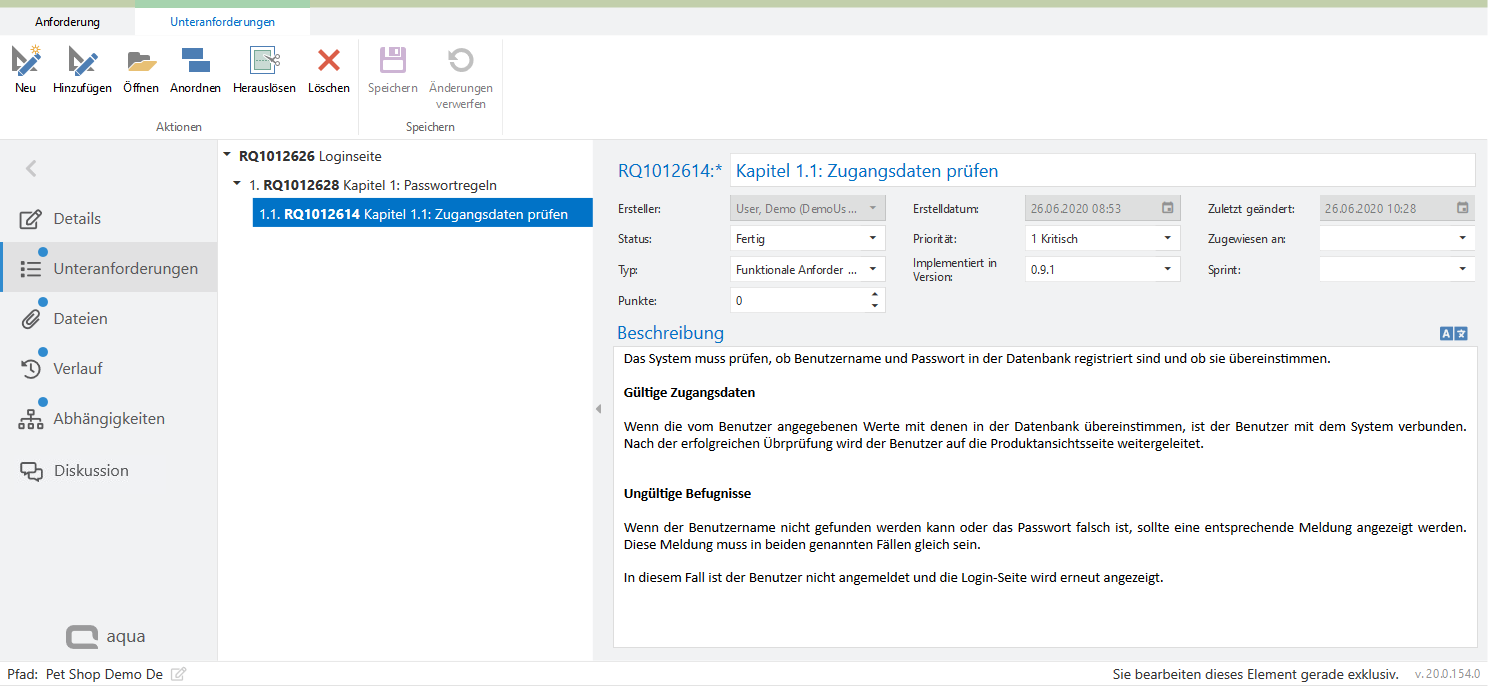
Task: Click the Herauslösen icon
Action: 264,62
